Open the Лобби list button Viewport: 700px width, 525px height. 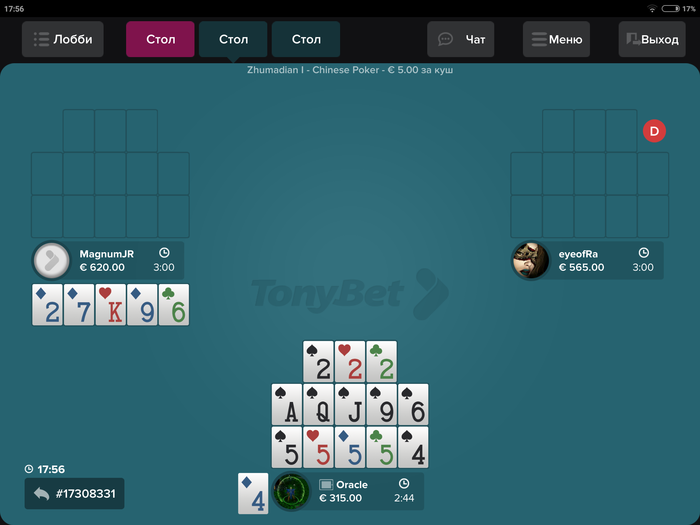click(x=62, y=39)
